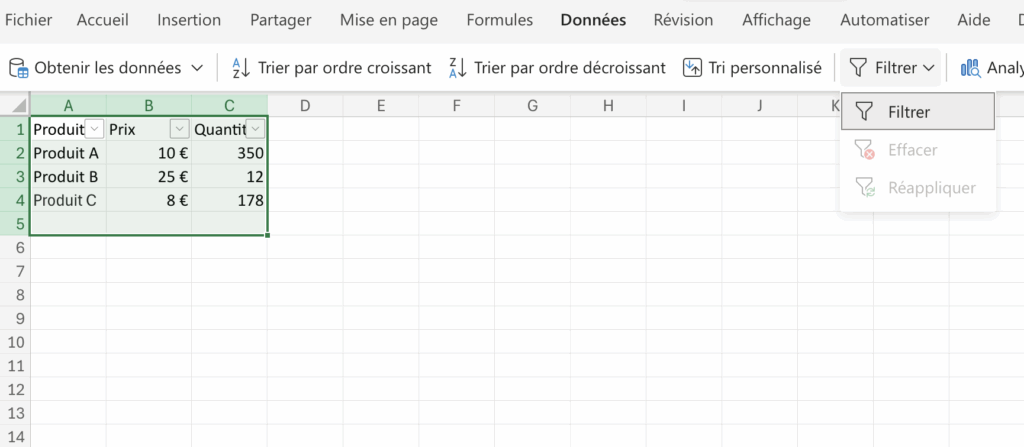
Task: Select cell containing Produit B
Action: click(65, 177)
